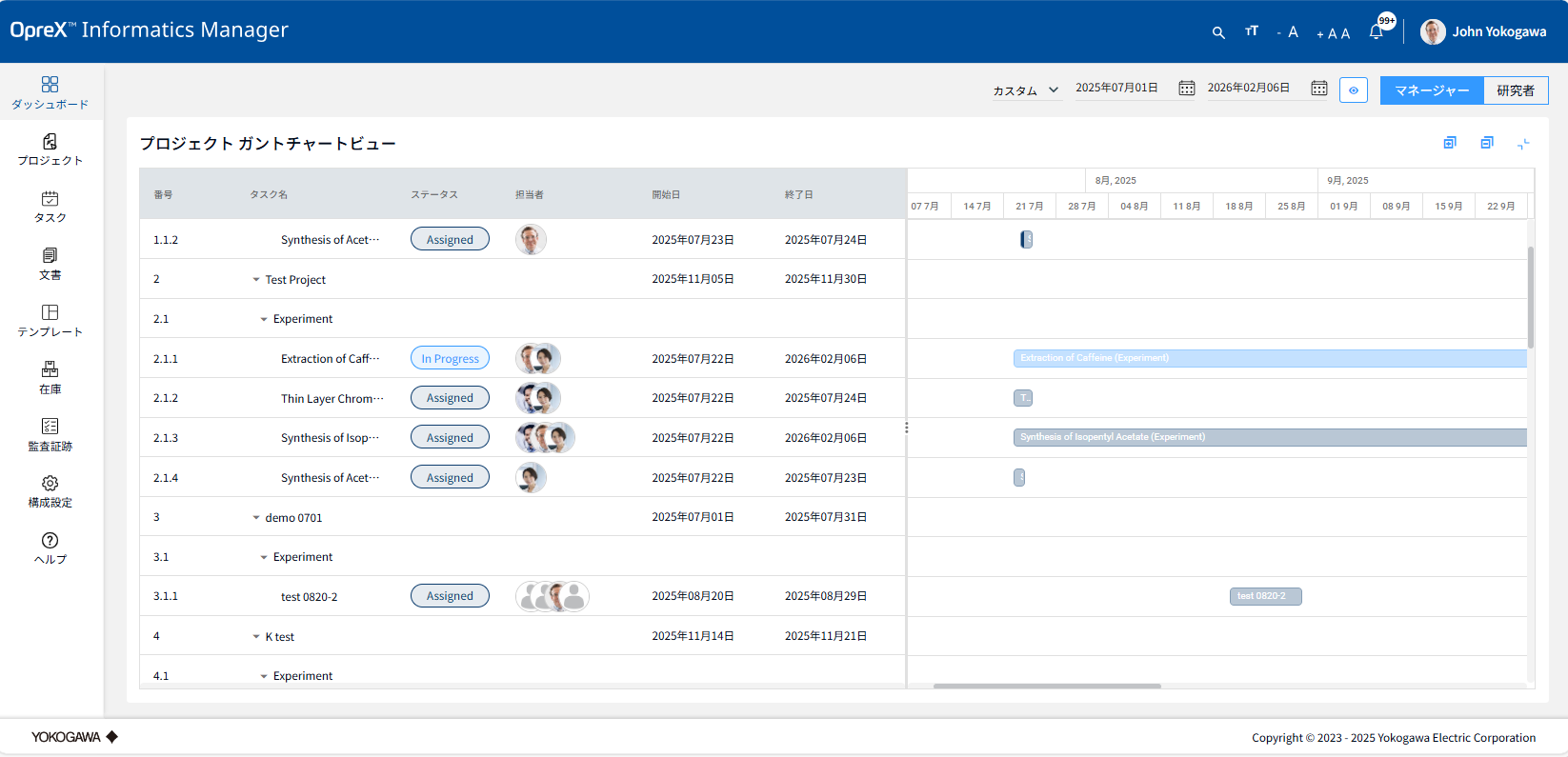Image resolution: width=1568 pixels, height=757 pixels.
Task: Go to the ダッシュボード dashboard
Action: [50, 92]
